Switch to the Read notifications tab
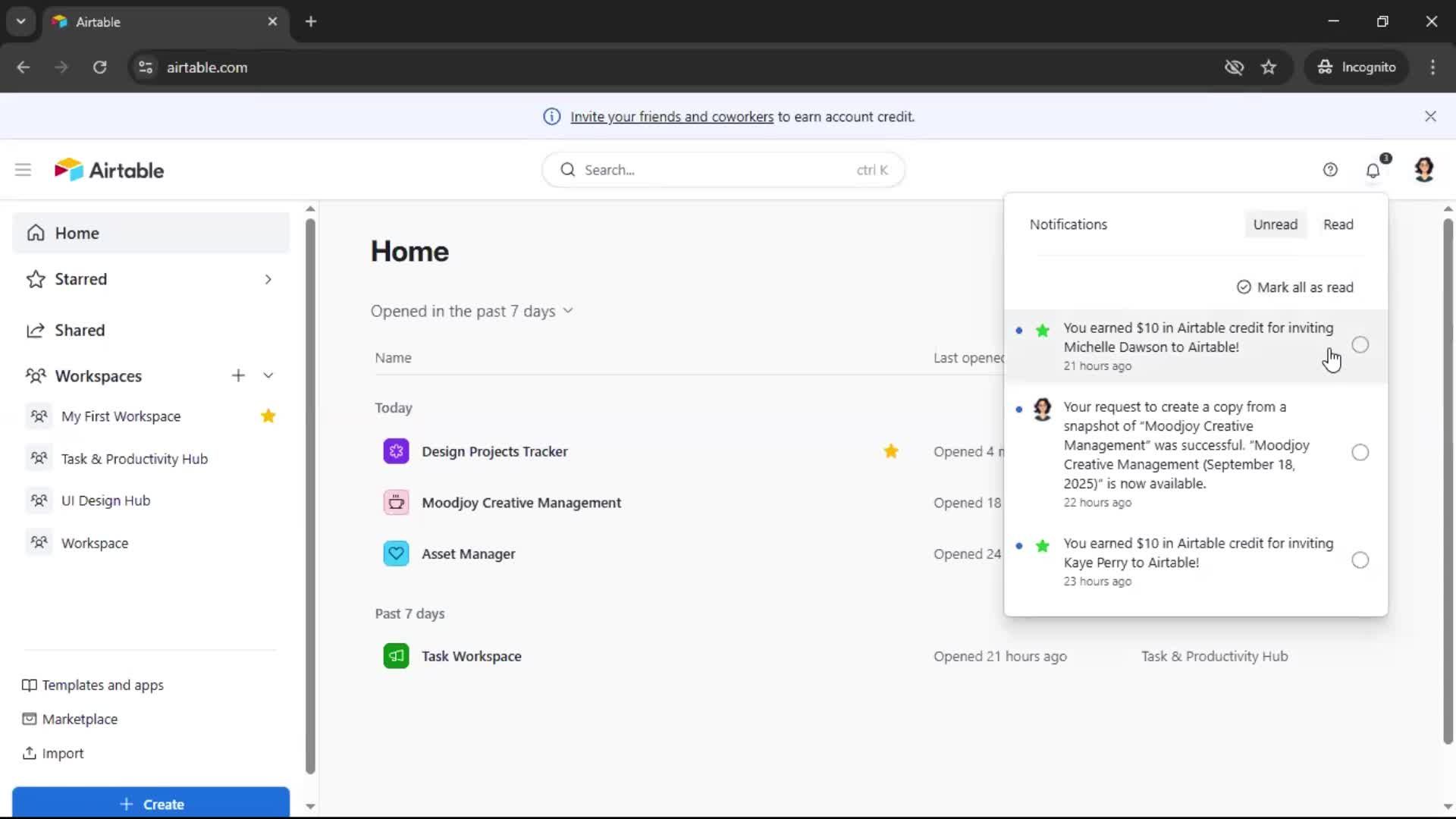Viewport: 1456px width, 819px height. (1338, 224)
